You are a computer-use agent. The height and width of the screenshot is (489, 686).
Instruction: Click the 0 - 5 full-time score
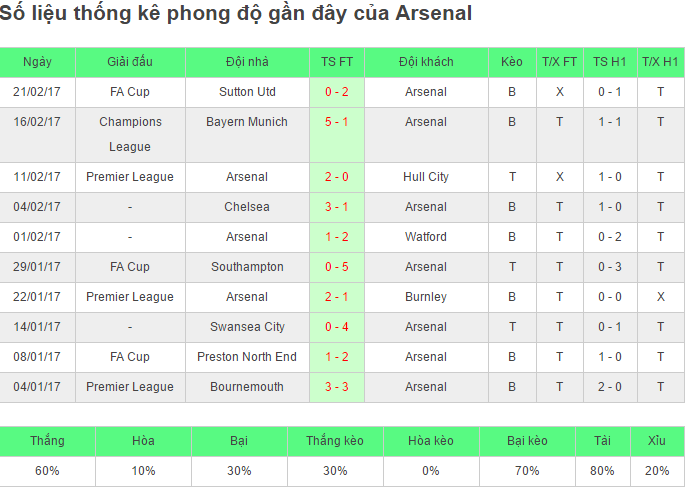pyautogui.click(x=337, y=267)
